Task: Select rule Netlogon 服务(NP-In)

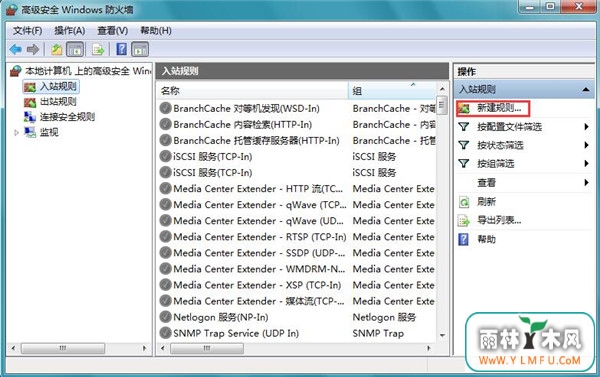Action: coord(220,318)
